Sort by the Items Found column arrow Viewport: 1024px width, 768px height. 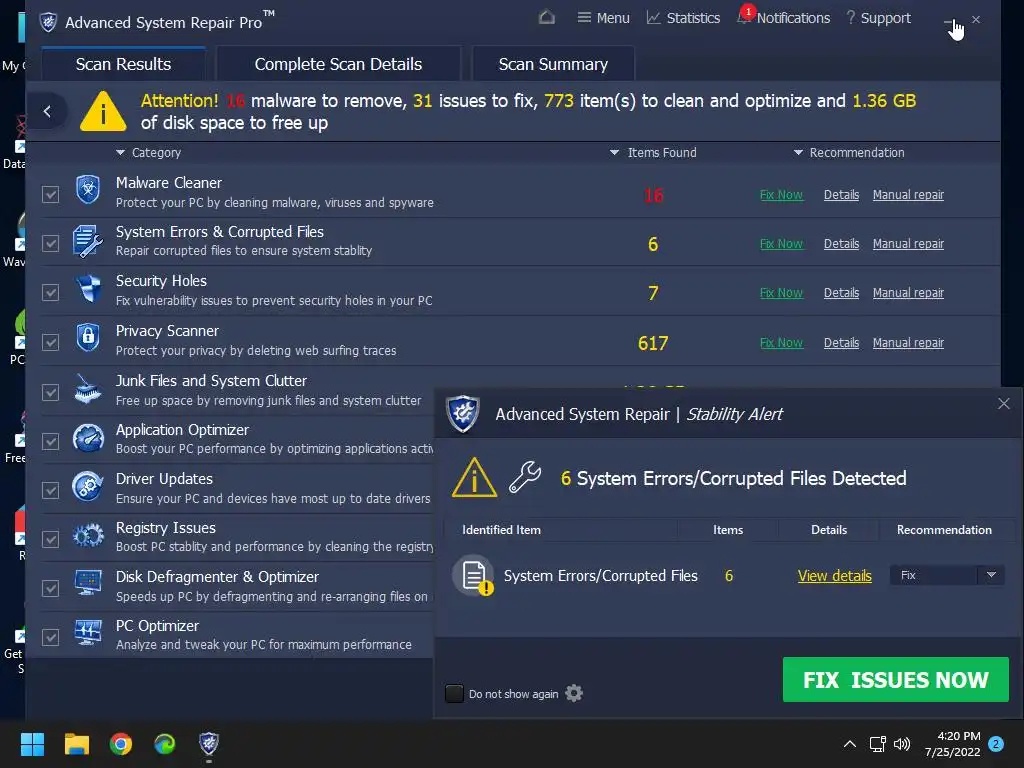614,152
